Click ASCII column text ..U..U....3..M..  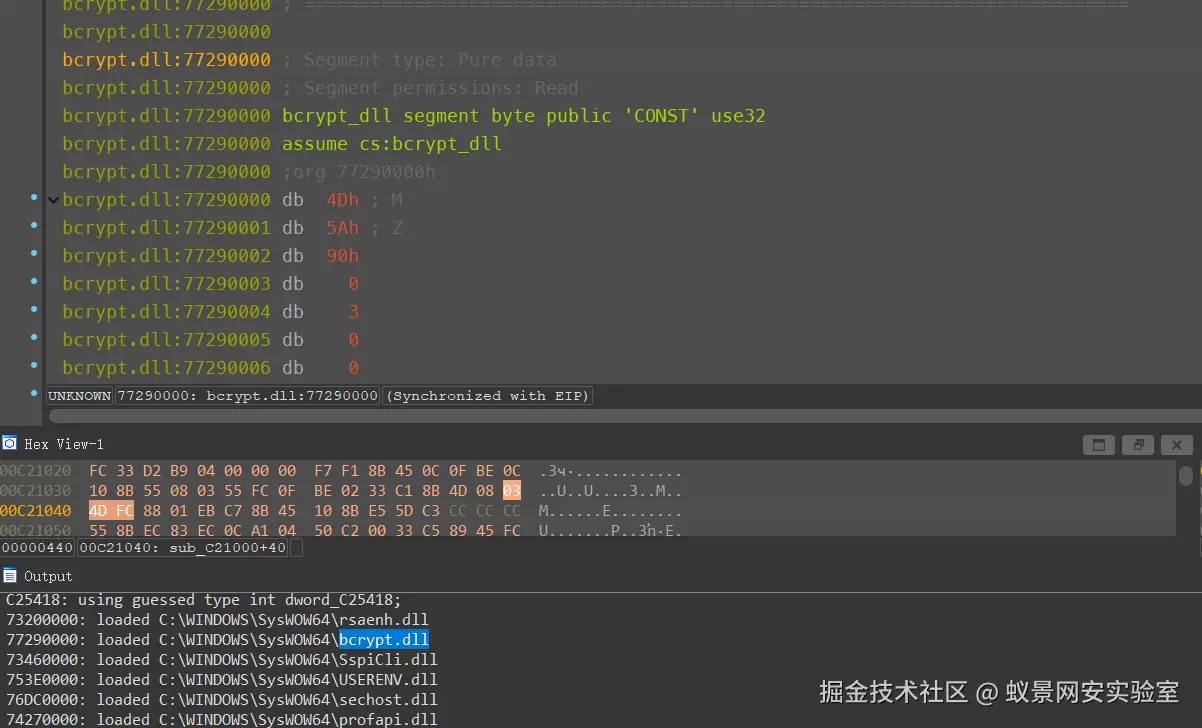(610, 491)
